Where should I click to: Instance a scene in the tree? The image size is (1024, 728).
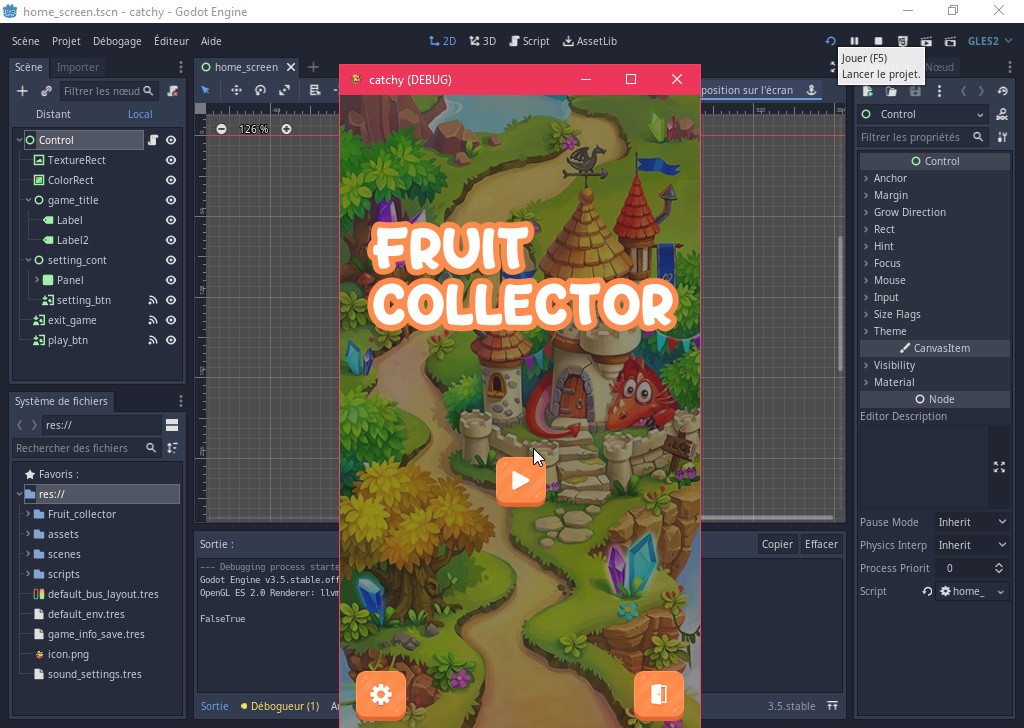(45, 91)
